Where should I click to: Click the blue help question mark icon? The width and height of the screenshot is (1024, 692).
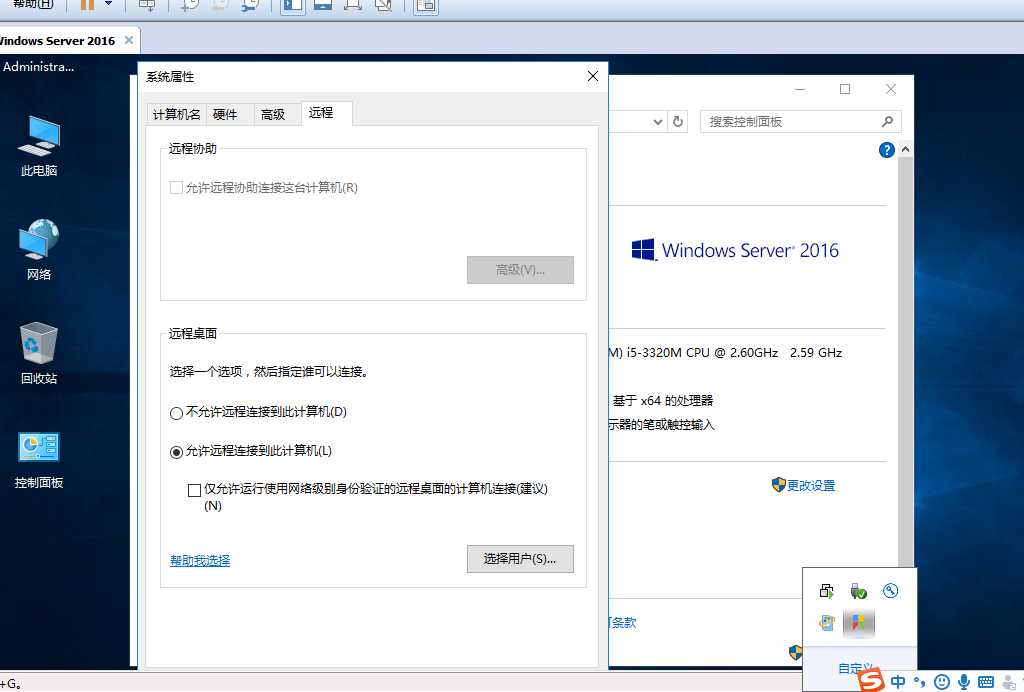pyautogui.click(x=886, y=150)
